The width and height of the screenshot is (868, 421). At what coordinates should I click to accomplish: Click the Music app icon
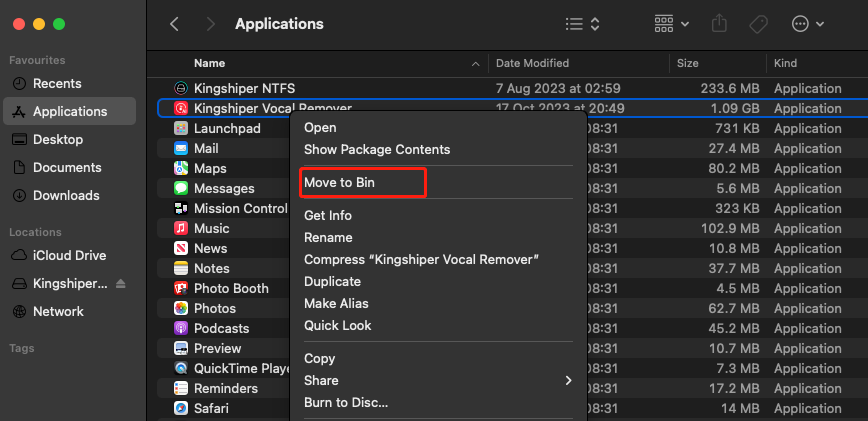180,228
